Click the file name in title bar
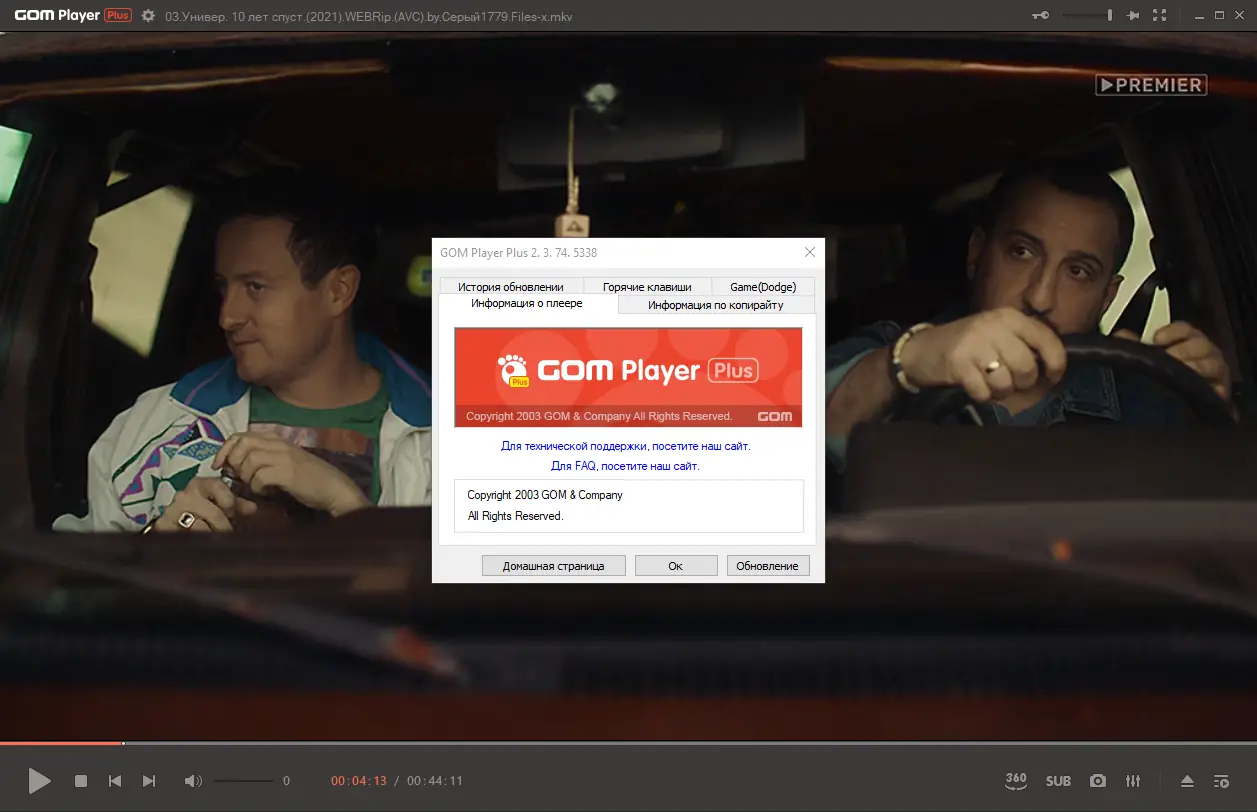 point(368,17)
